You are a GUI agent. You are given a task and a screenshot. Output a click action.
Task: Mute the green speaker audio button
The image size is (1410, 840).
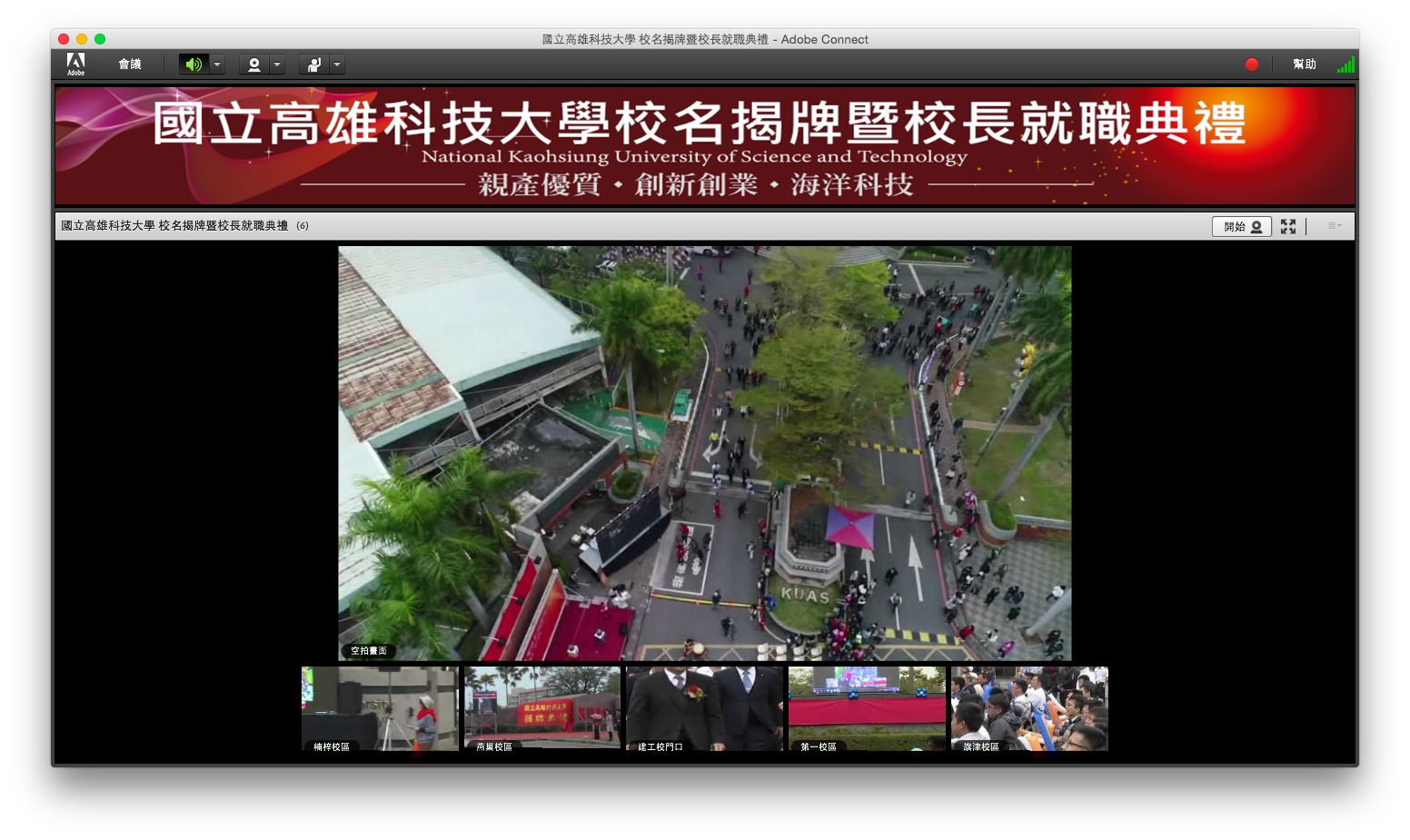pos(194,64)
